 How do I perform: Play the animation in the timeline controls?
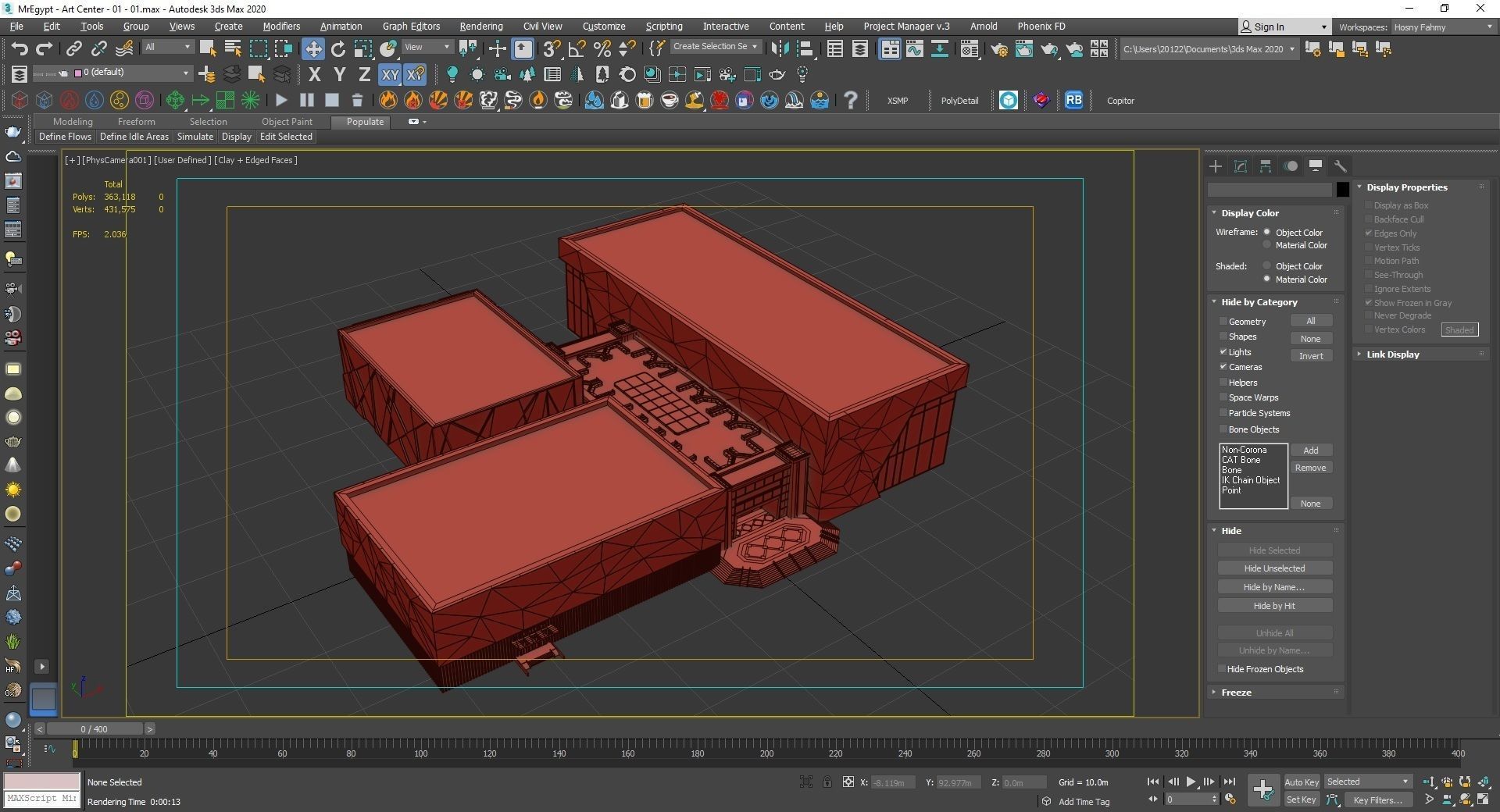1191,782
